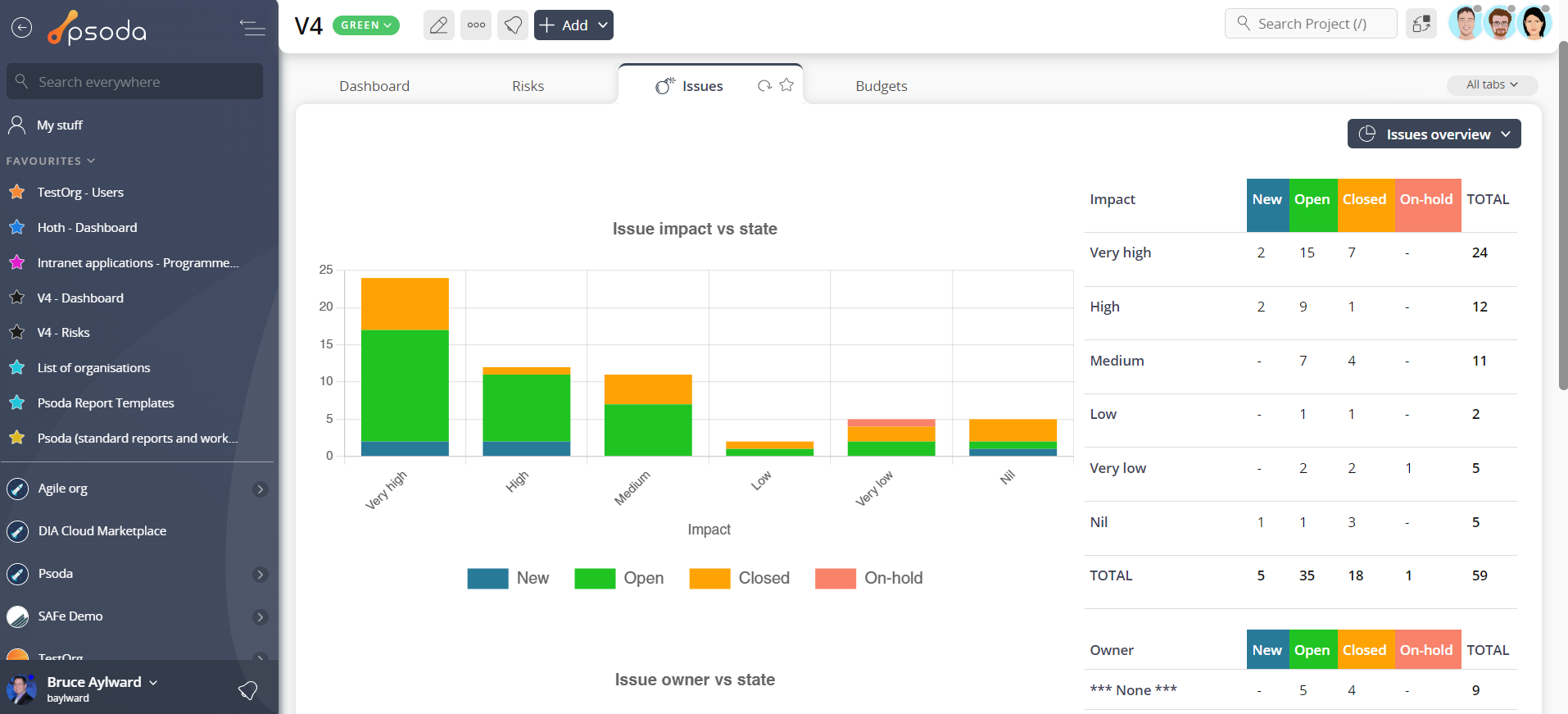Open Psoda Report Templates favourite
Screen dimensions: 1568x714
tap(106, 402)
